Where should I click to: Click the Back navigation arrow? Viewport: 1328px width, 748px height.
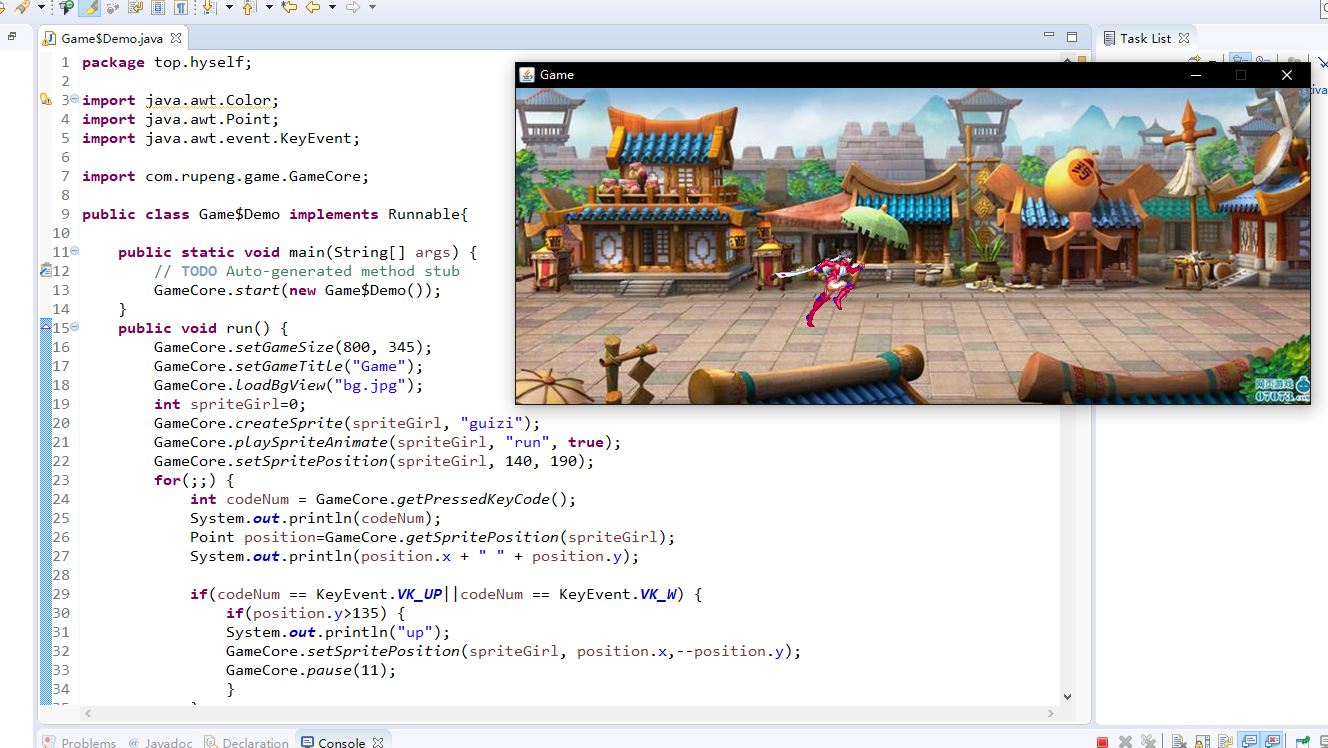click(313, 7)
